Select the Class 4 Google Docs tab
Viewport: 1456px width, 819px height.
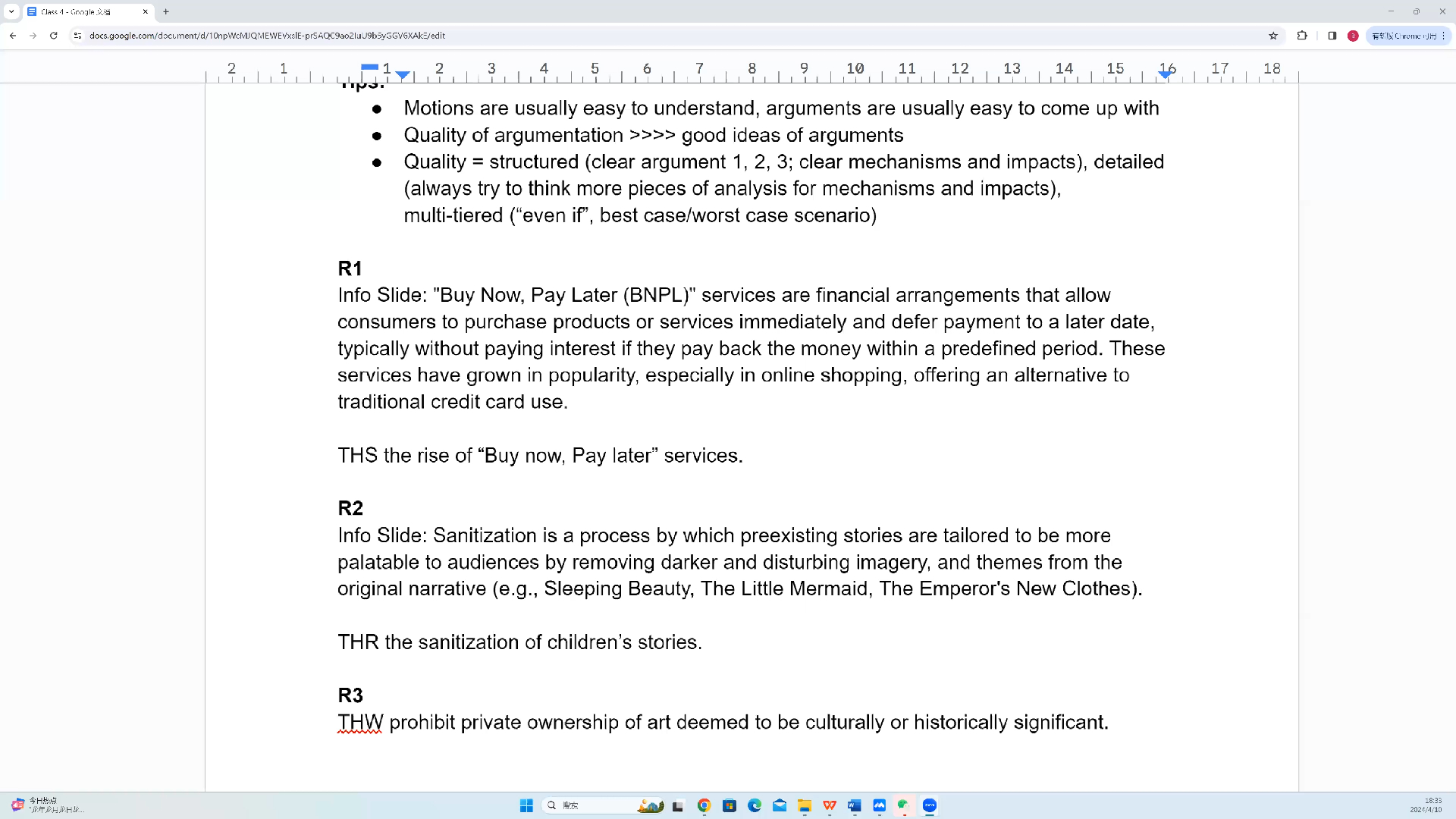[88, 11]
